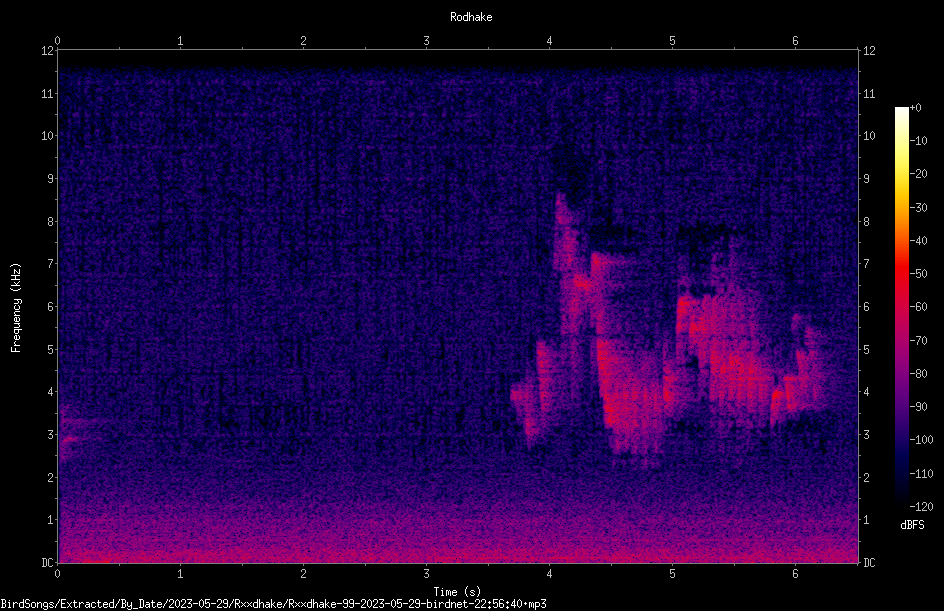Click the 6 kHz label on right axis
This screenshot has height=611, width=944.
pyautogui.click(x=866, y=306)
